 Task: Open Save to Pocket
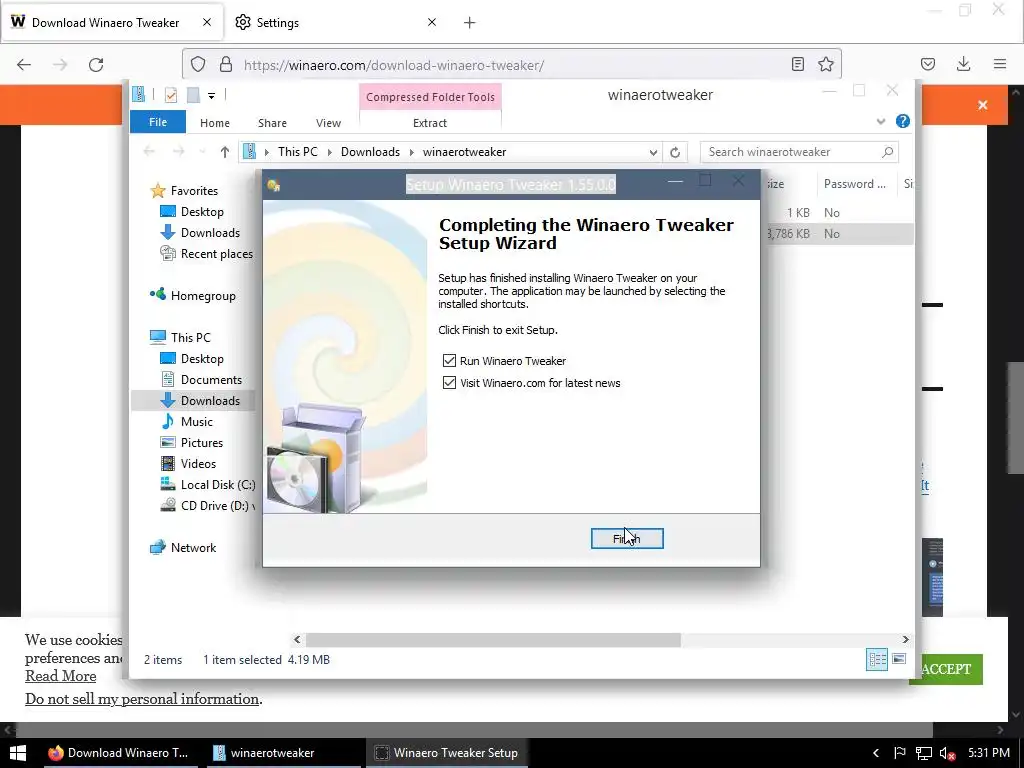point(927,64)
